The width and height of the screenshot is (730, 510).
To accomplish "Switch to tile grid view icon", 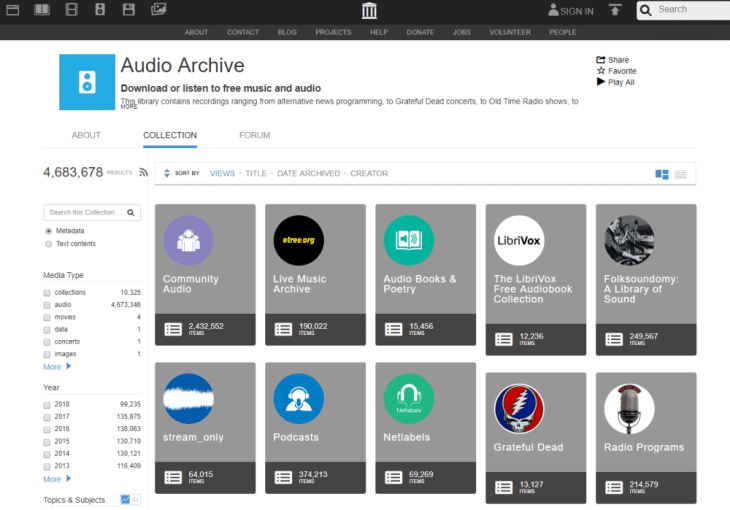I will tap(662, 174).
